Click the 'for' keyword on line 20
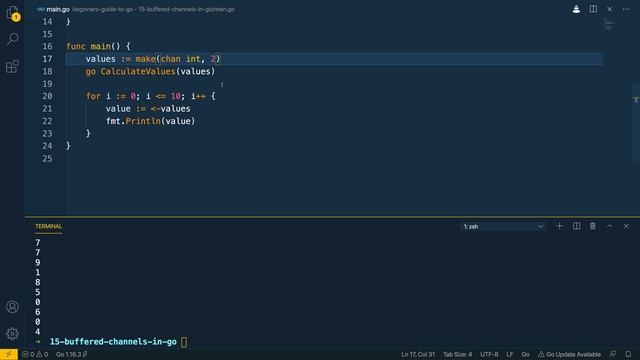Image resolution: width=640 pixels, height=360 pixels. 93,96
